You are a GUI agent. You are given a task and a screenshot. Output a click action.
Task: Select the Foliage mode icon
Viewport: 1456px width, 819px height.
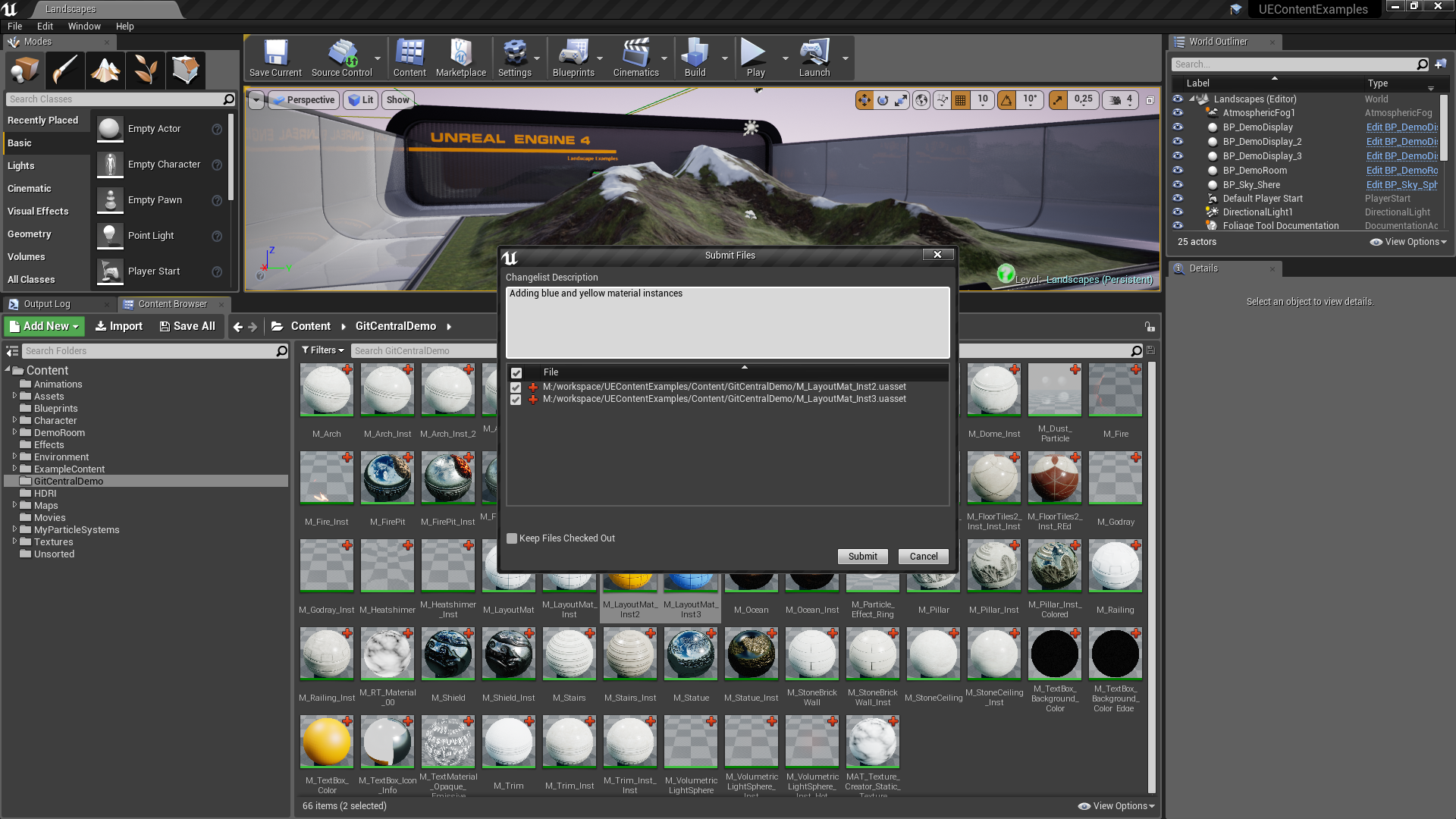pyautogui.click(x=145, y=71)
